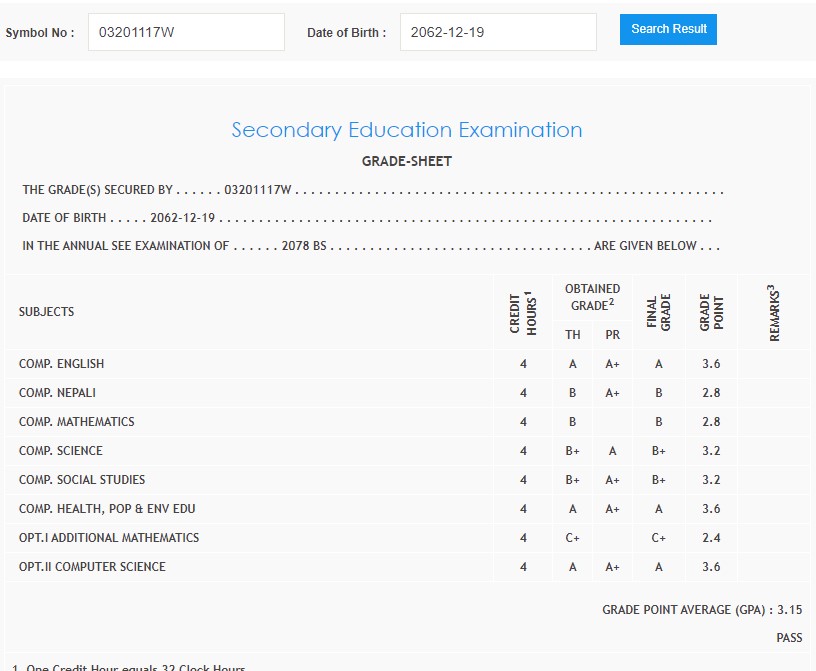Click COMP. HEALTH, POP & ENV EDU
816x671 pixels.
pos(107,509)
